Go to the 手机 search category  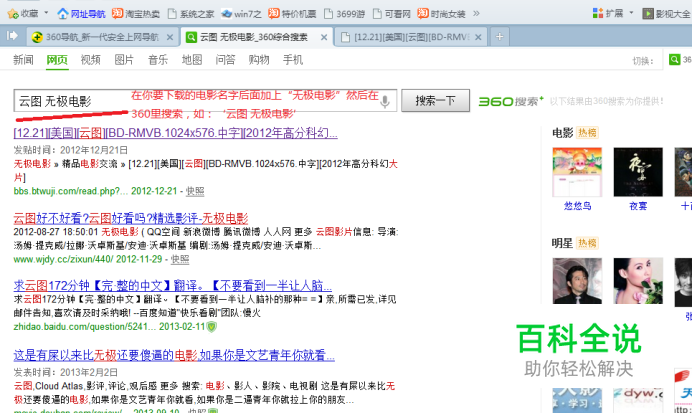293,60
